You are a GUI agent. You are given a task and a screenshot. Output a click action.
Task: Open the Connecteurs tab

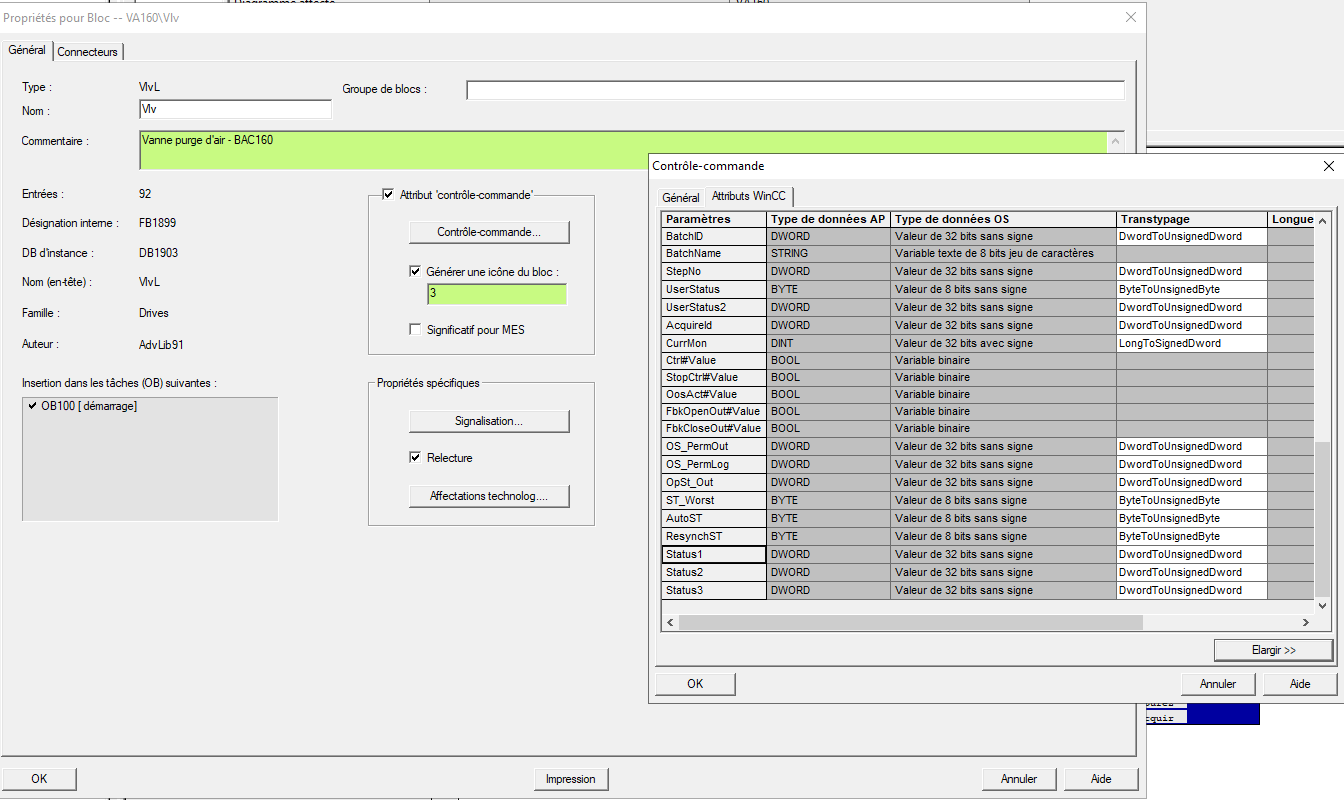point(88,51)
